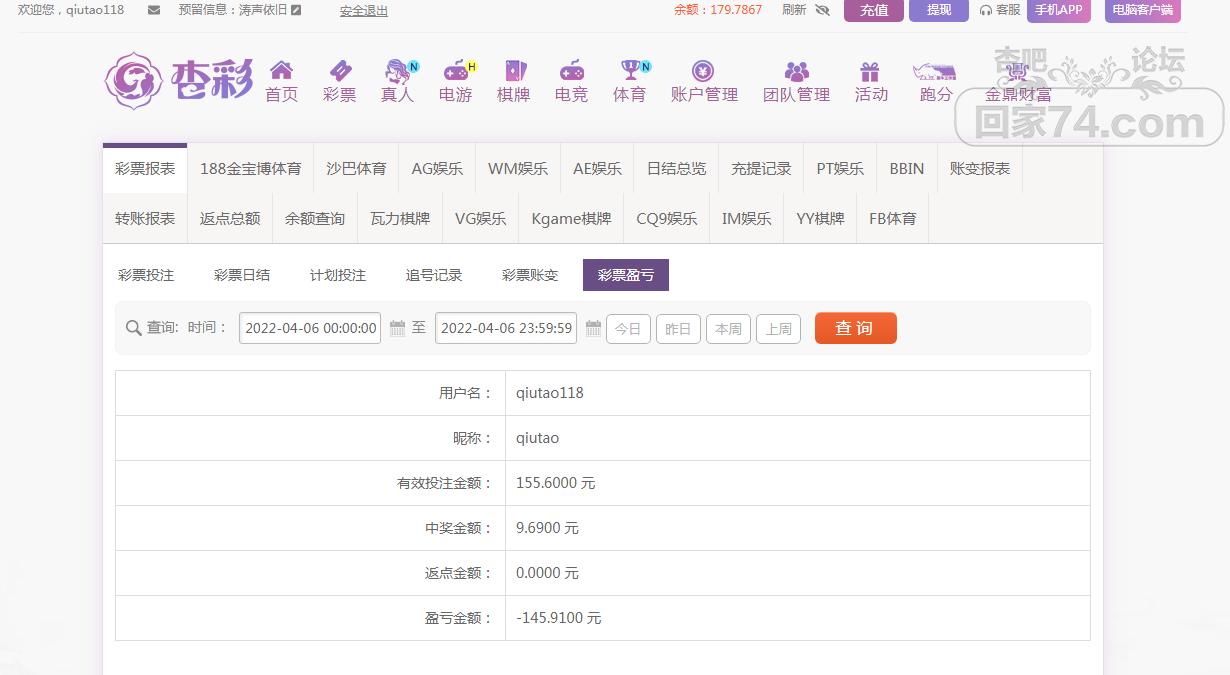Viewport: 1230px width, 675px height.
Task: Click the 充值 deposit button
Action: click(873, 10)
